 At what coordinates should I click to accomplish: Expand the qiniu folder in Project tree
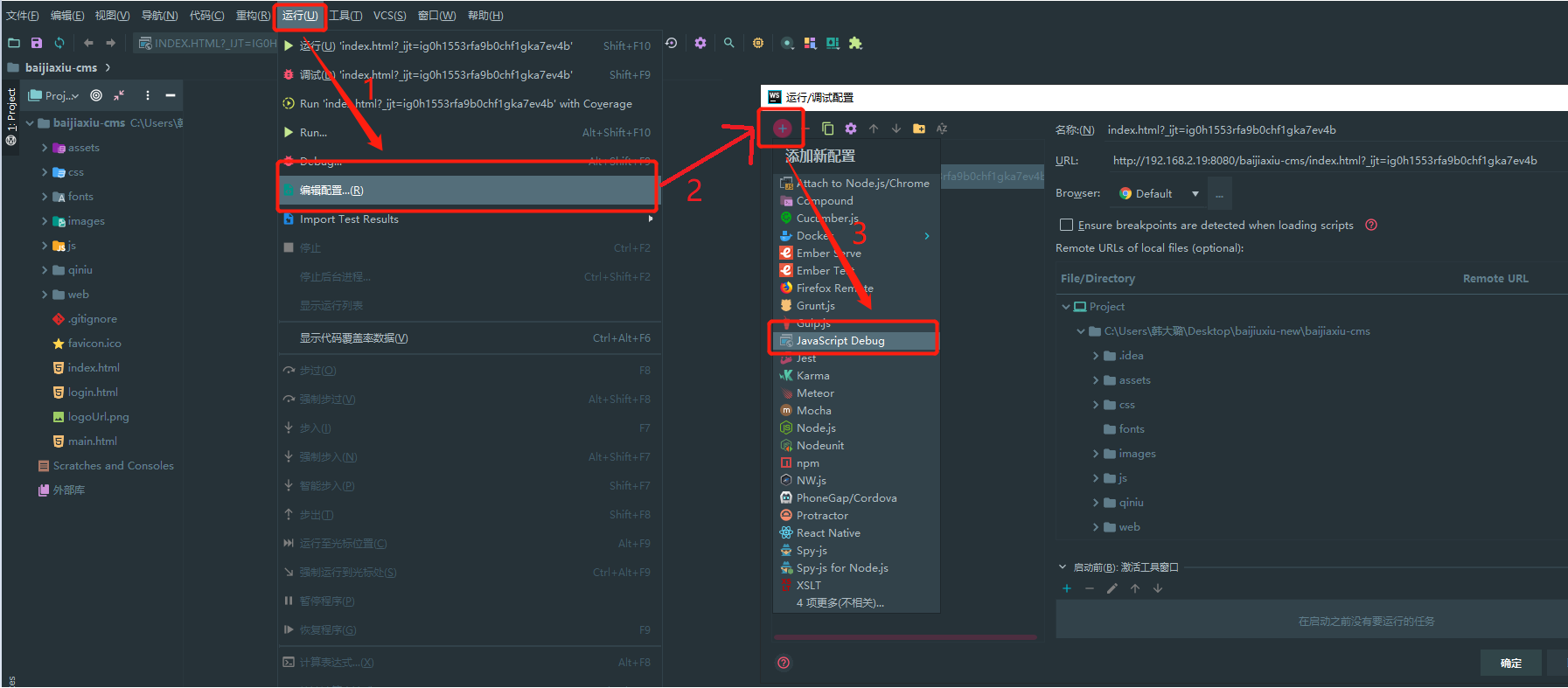[x=45, y=270]
